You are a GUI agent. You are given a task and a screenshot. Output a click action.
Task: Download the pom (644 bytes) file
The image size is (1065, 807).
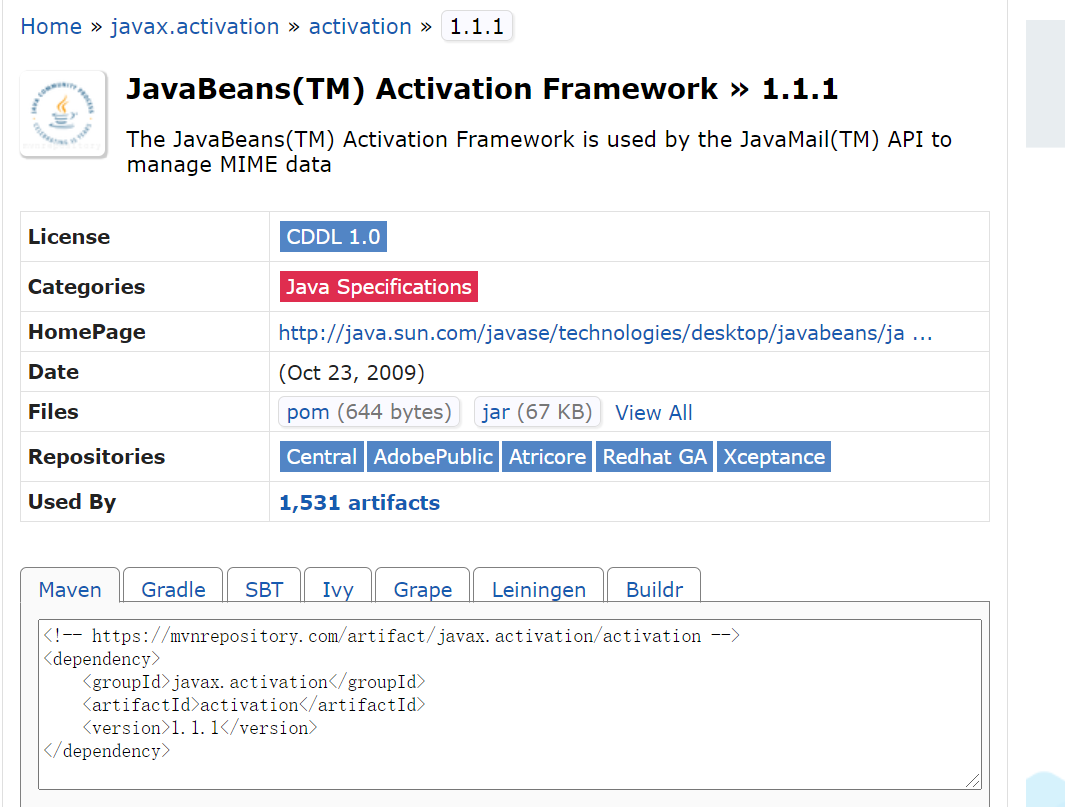click(369, 412)
